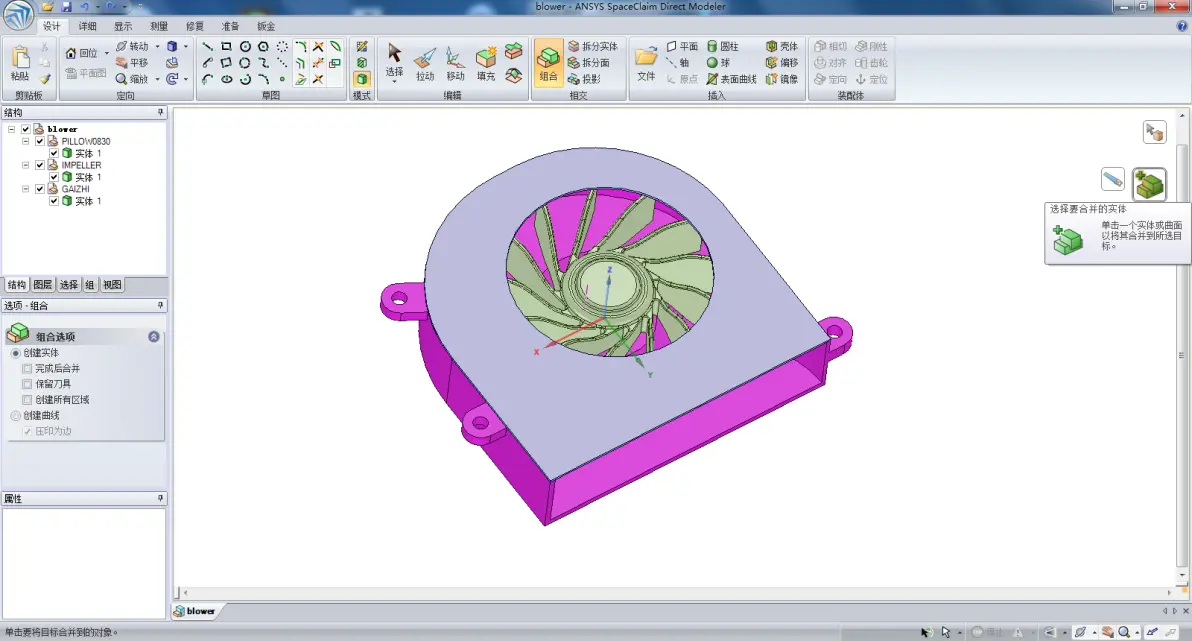Screen dimensions: 1192x641
Task: Open the 测量 ribbon tab
Action: (158, 26)
